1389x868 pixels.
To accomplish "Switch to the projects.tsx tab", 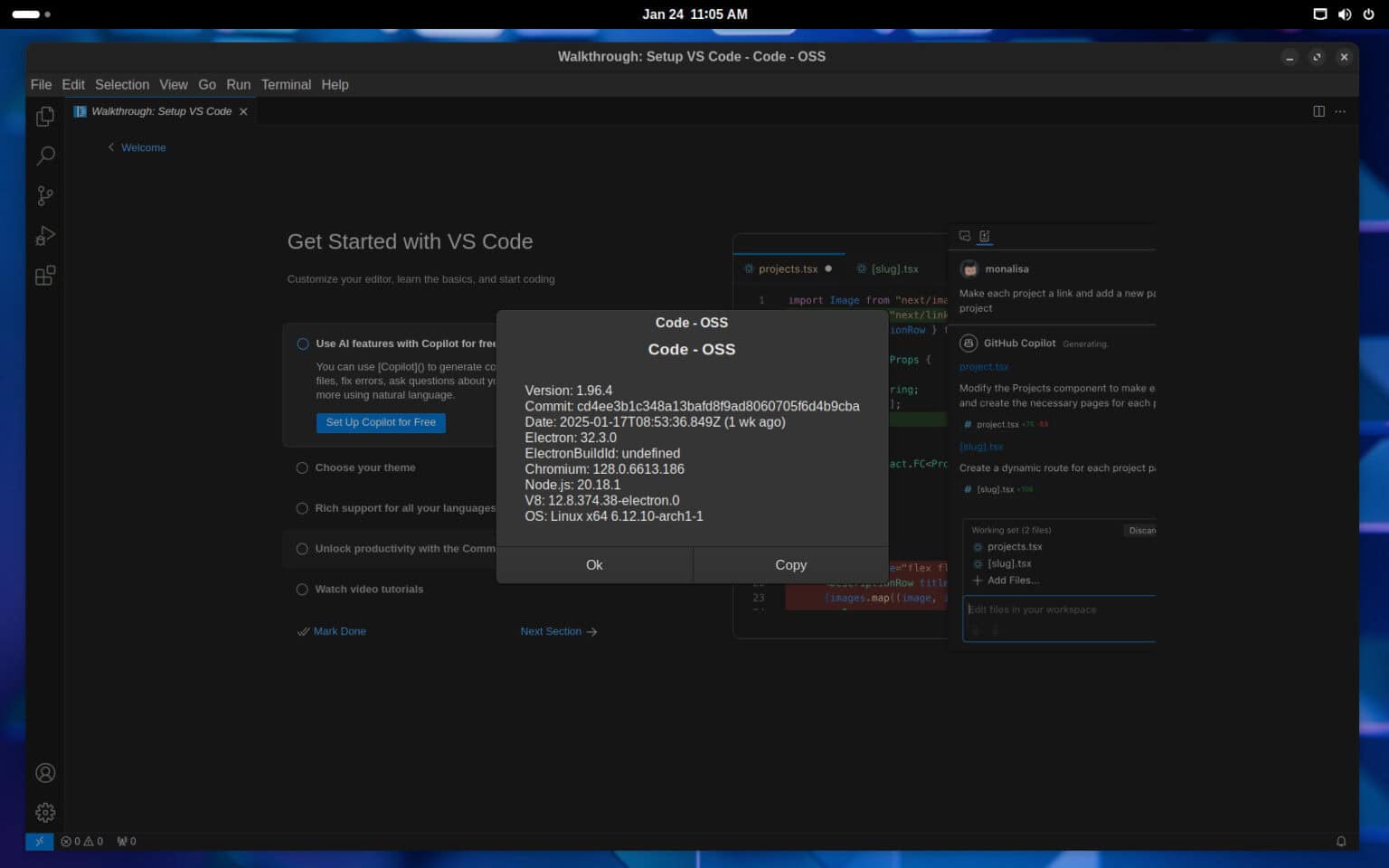I will pyautogui.click(x=788, y=269).
